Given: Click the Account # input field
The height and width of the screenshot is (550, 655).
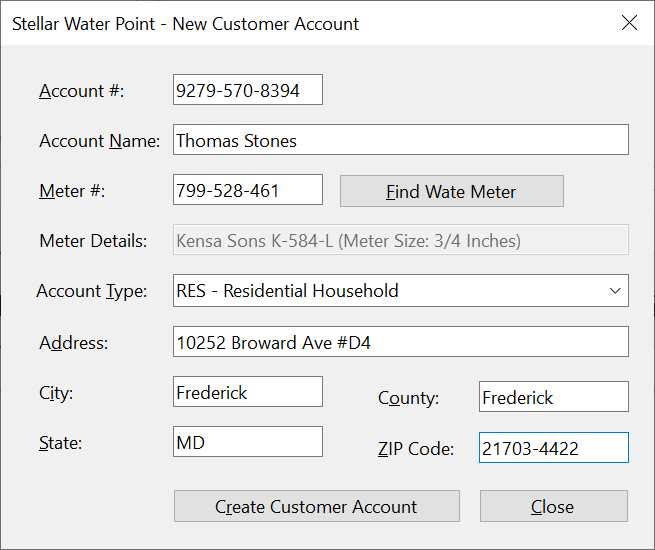Looking at the screenshot, I should click(248, 90).
